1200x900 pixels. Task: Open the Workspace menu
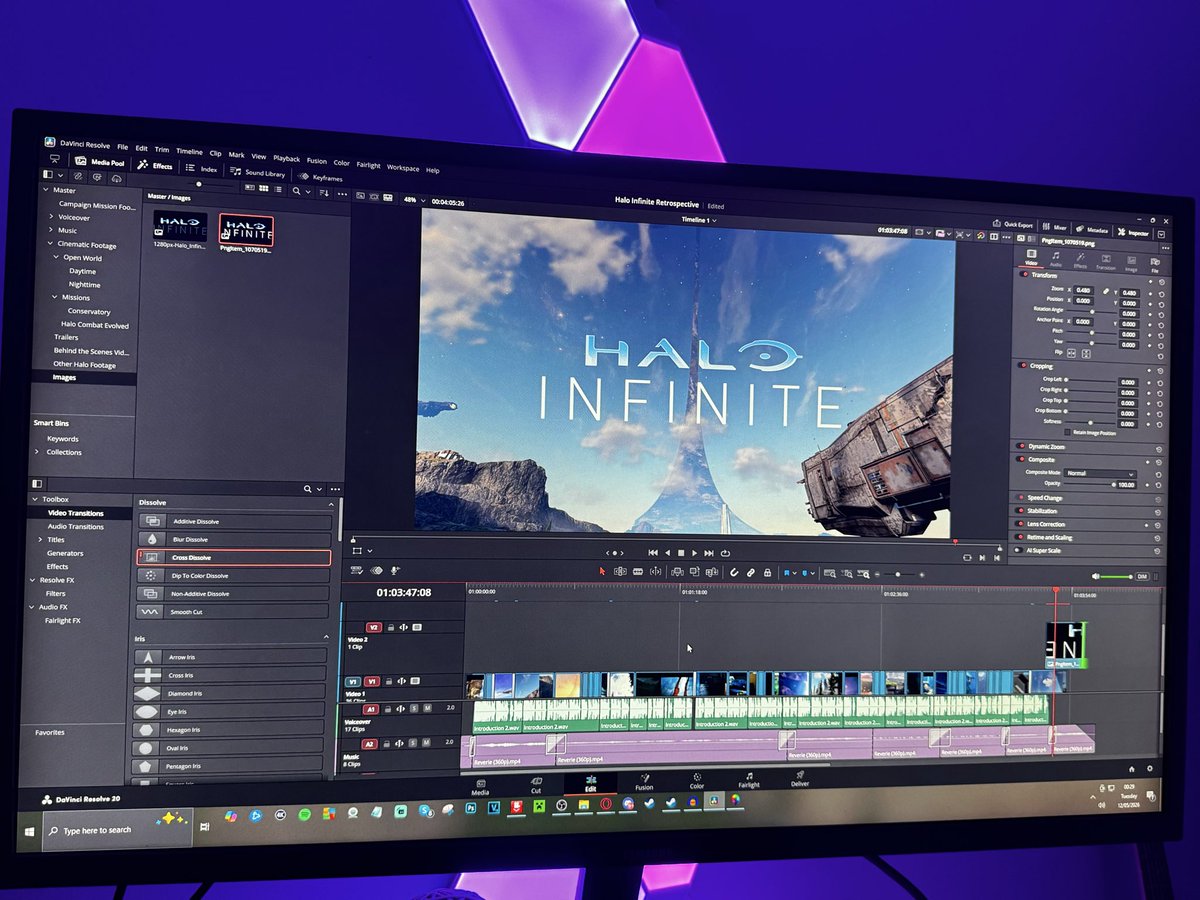[x=403, y=167]
